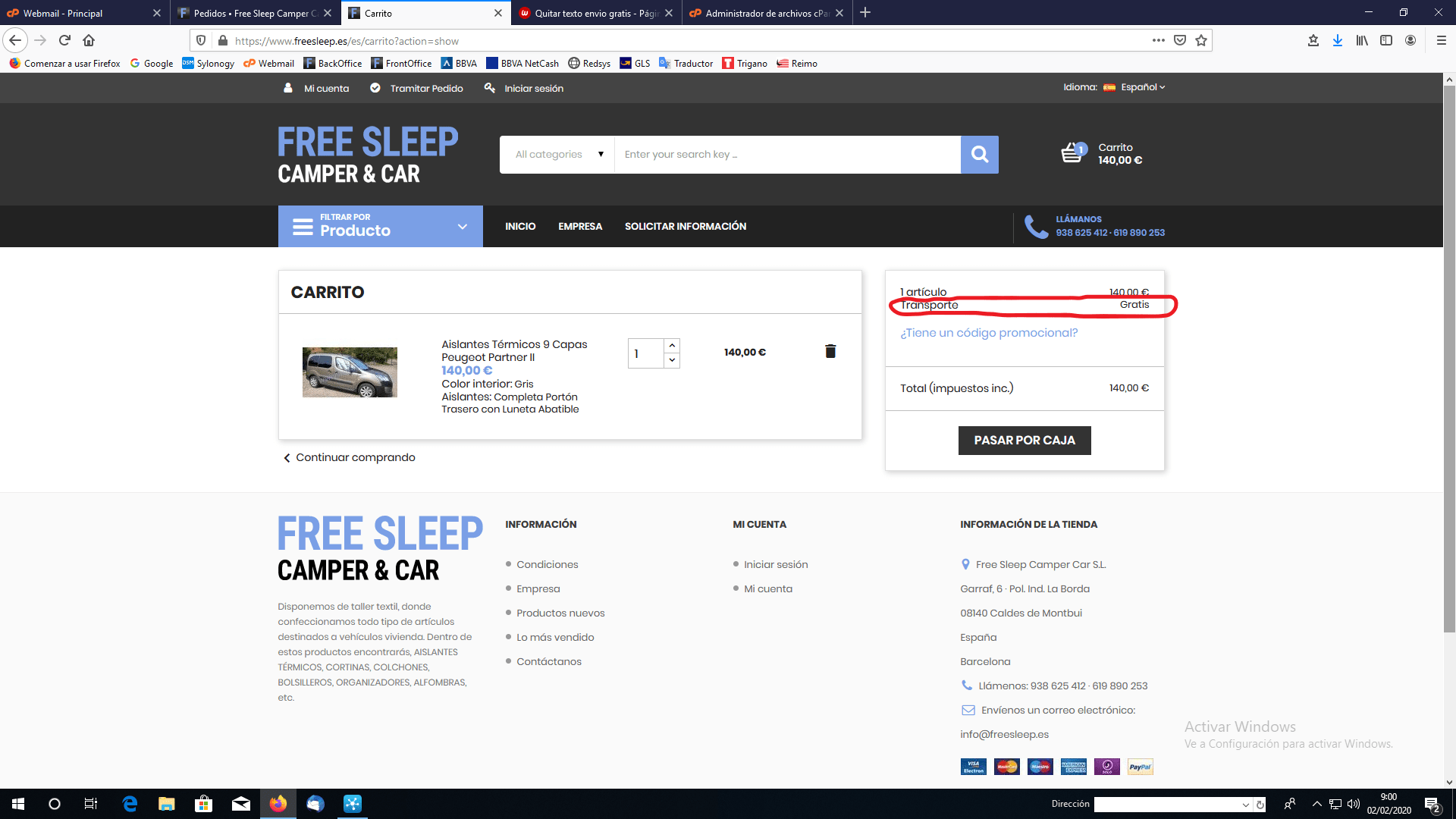
Task: Switch to Quitar texto envio gratis tab
Action: pos(595,13)
